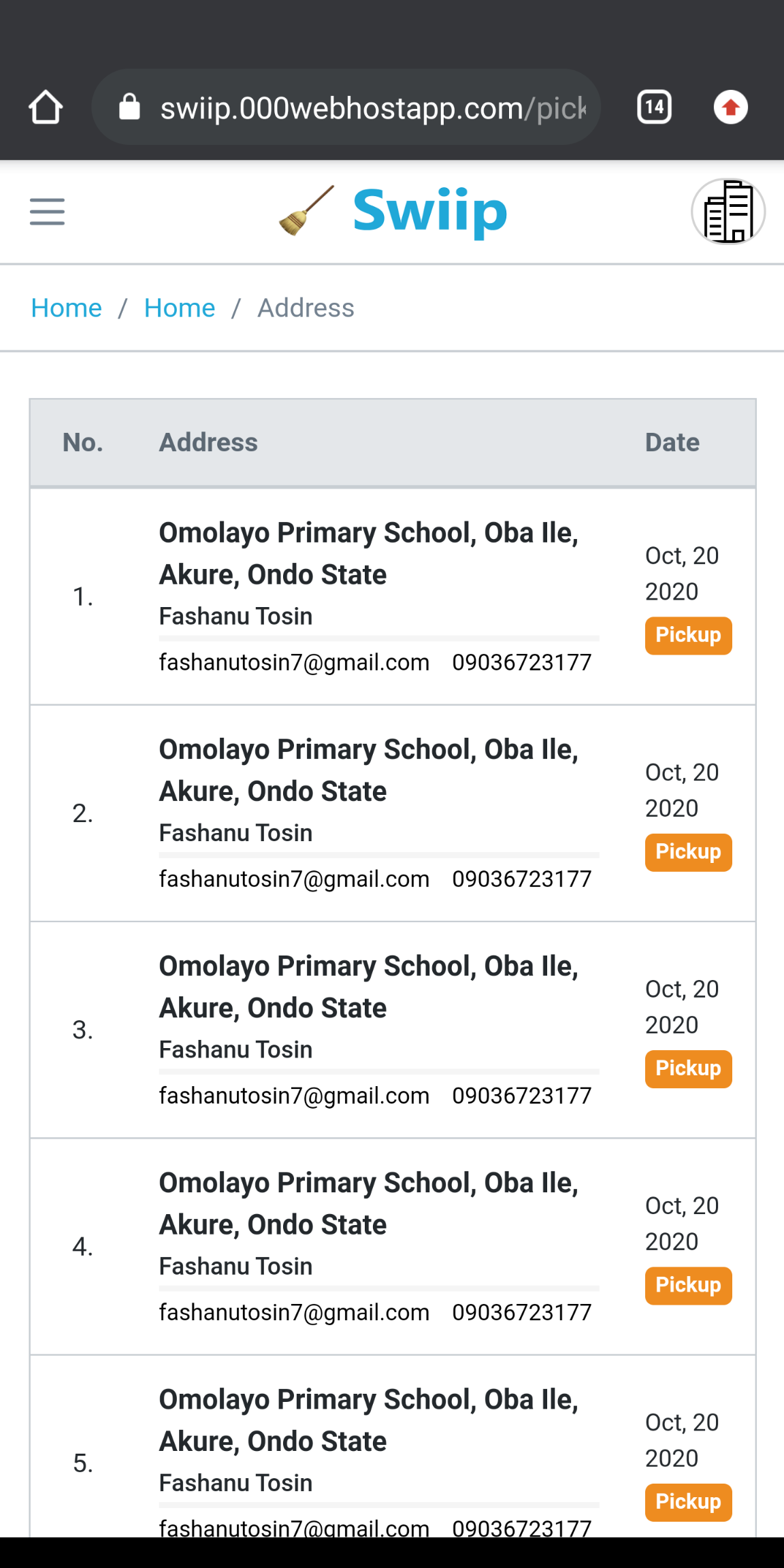Open the hamburger navigation menu
This screenshot has width=784, height=1568.
pyautogui.click(x=47, y=212)
